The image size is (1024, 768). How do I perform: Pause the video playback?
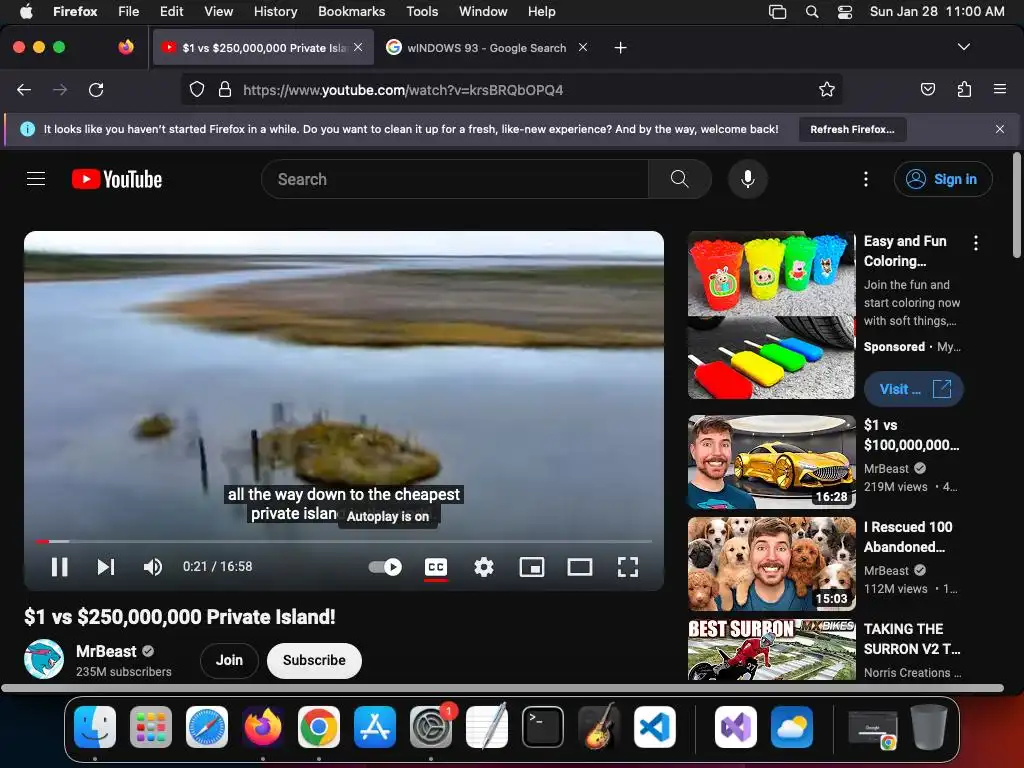point(59,567)
